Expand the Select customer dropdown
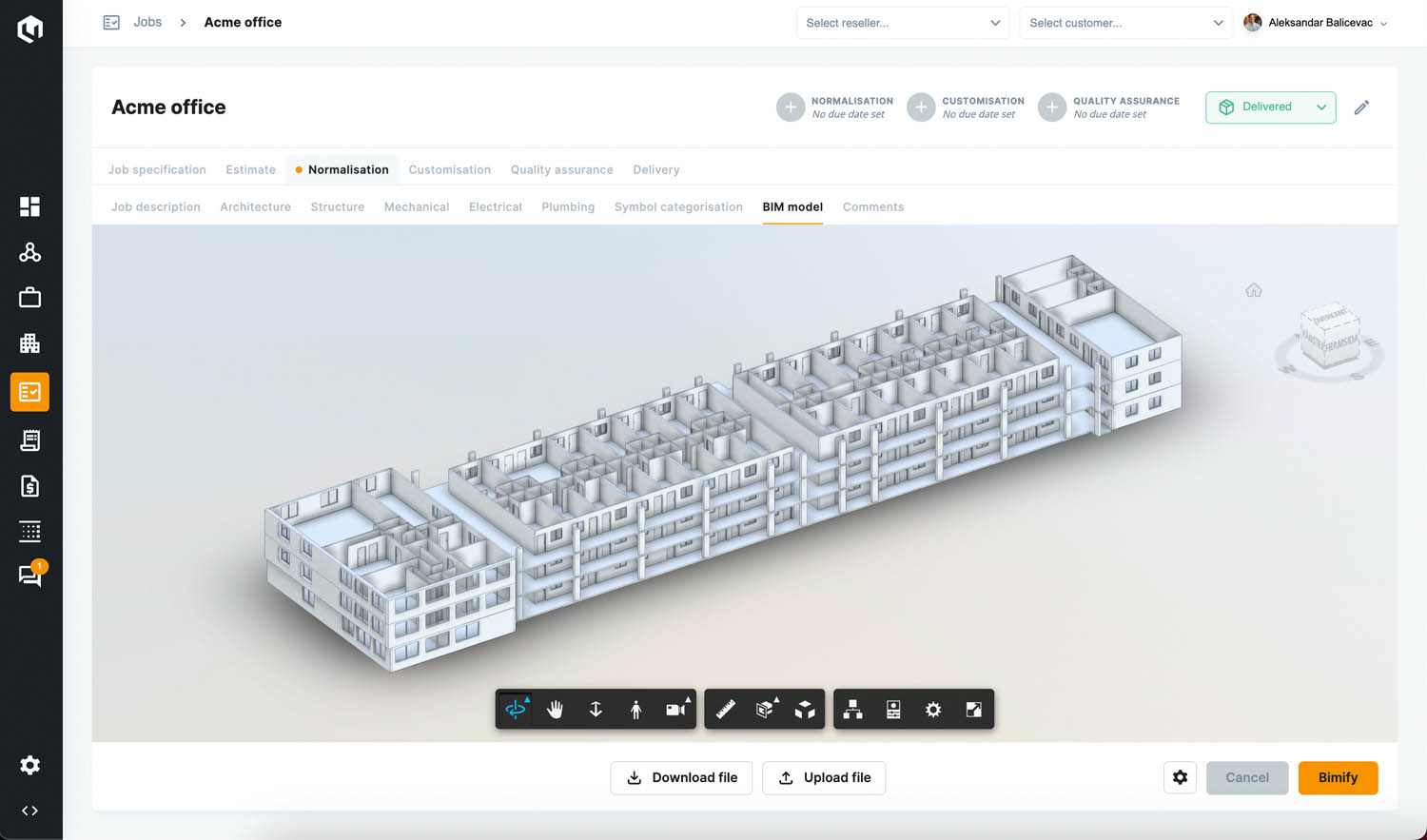The image size is (1427, 840). [x=1125, y=23]
